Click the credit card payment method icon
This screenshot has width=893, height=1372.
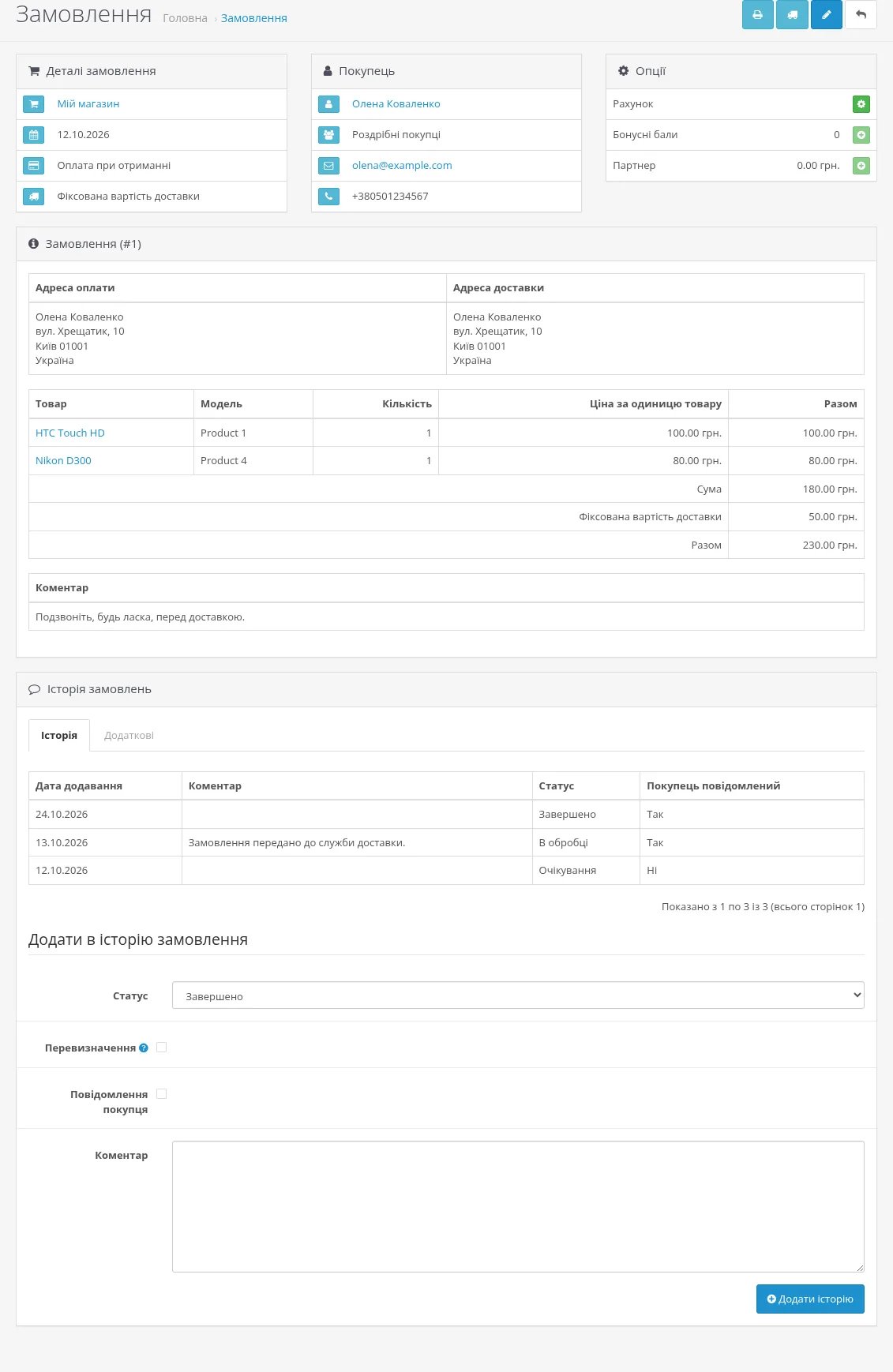(33, 166)
